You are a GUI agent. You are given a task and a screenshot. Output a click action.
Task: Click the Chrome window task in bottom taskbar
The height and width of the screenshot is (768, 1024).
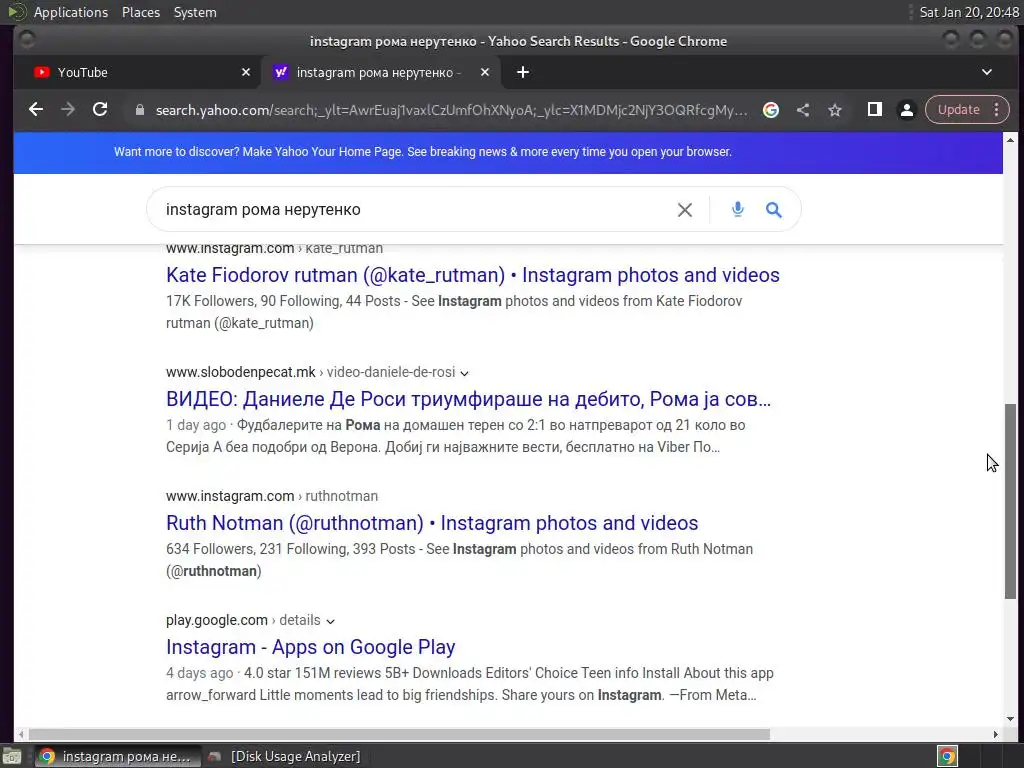[x=118, y=756]
